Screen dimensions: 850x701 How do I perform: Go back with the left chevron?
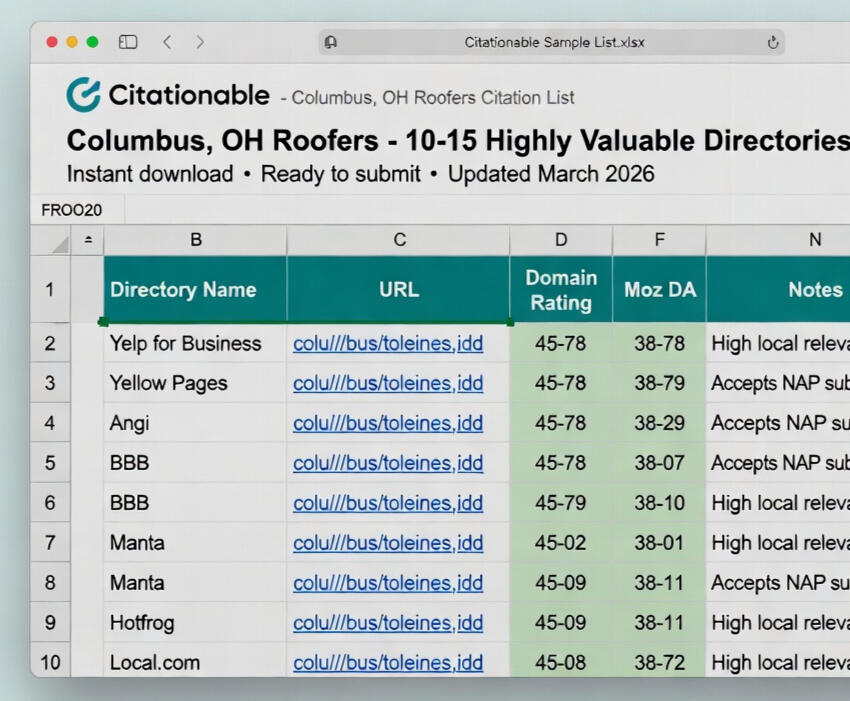(x=167, y=42)
